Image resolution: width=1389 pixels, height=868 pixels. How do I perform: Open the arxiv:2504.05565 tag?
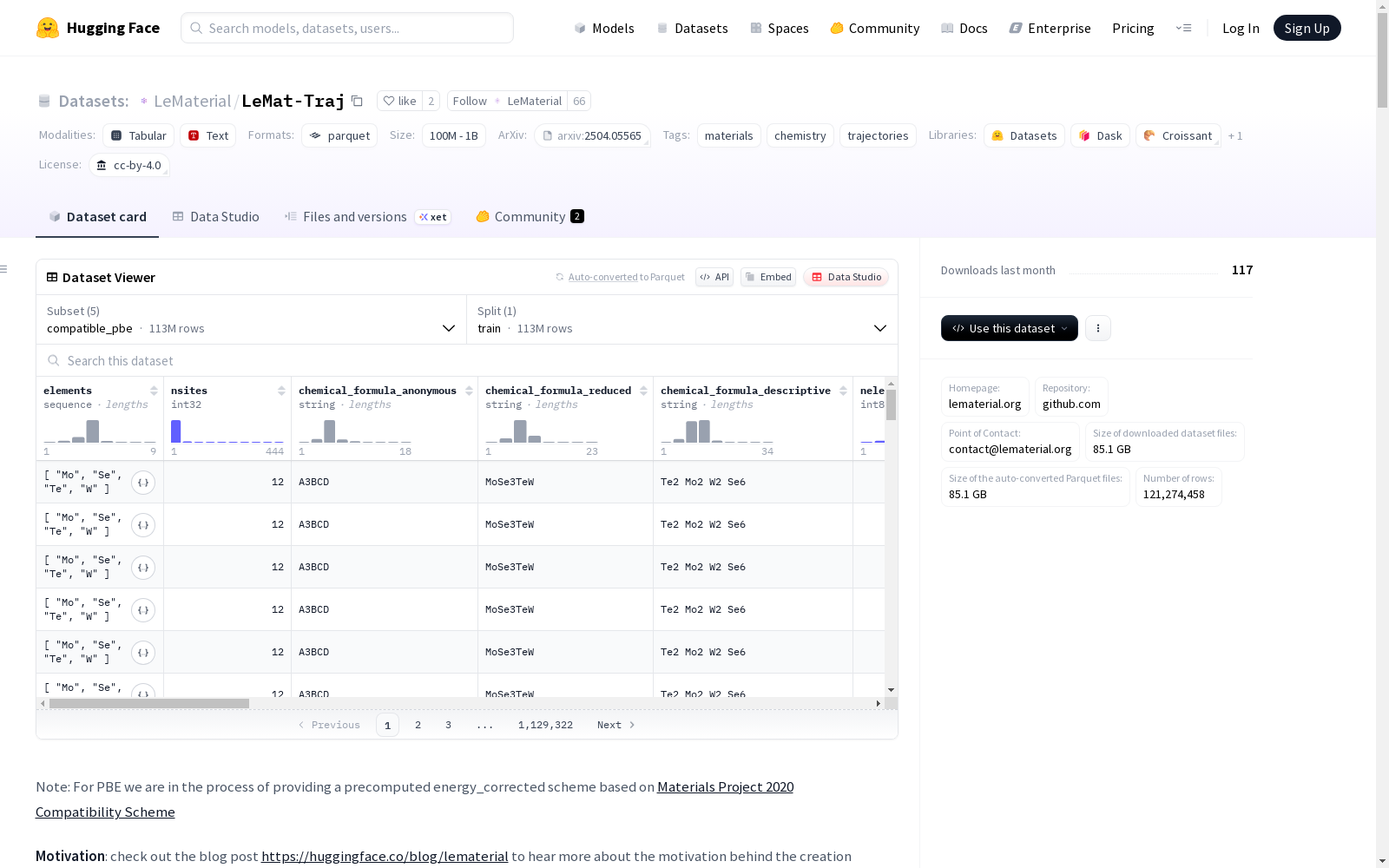click(592, 135)
